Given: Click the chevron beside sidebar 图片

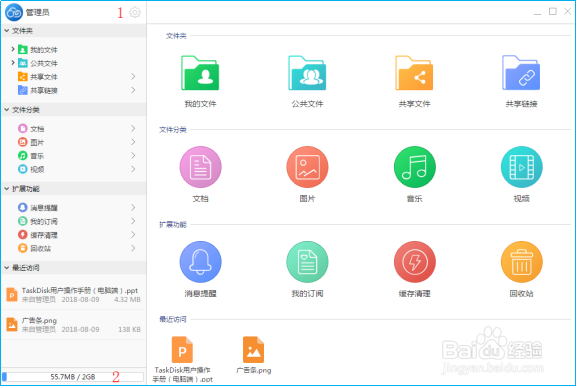Looking at the screenshot, I should (x=133, y=142).
